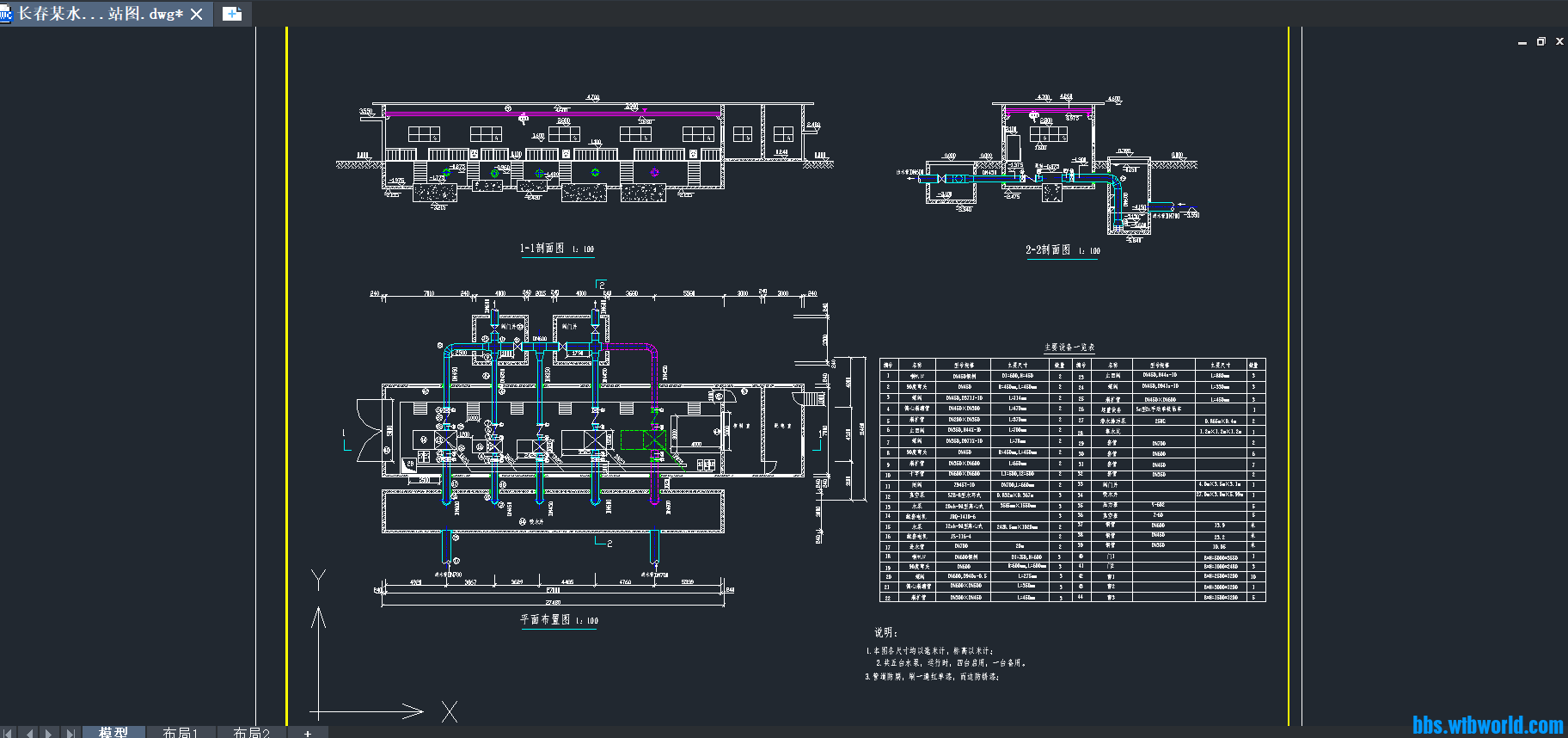Click the next layout tab arrow
1568x738 pixels.
click(49, 733)
